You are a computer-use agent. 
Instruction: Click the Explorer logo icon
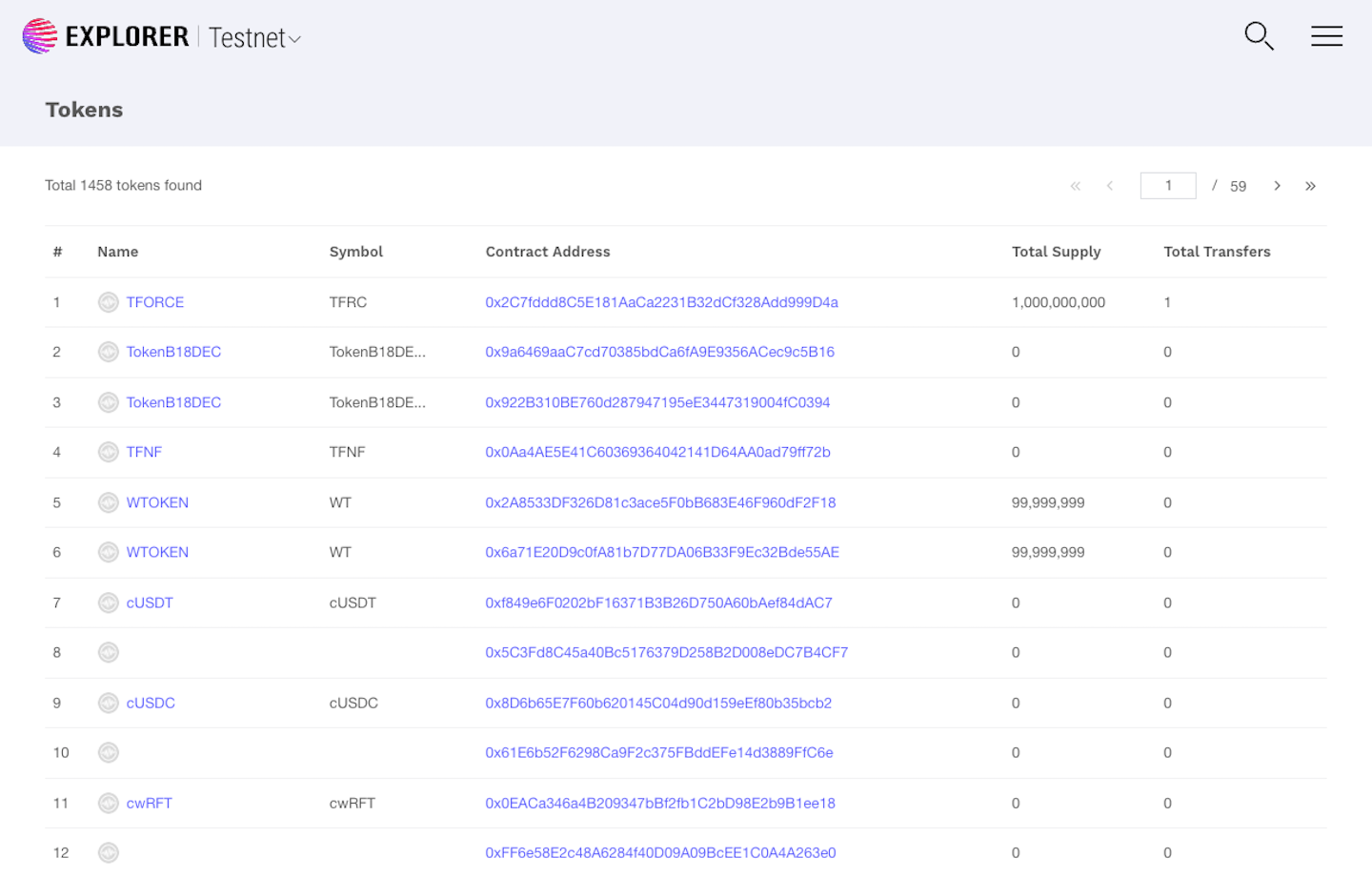point(40,36)
